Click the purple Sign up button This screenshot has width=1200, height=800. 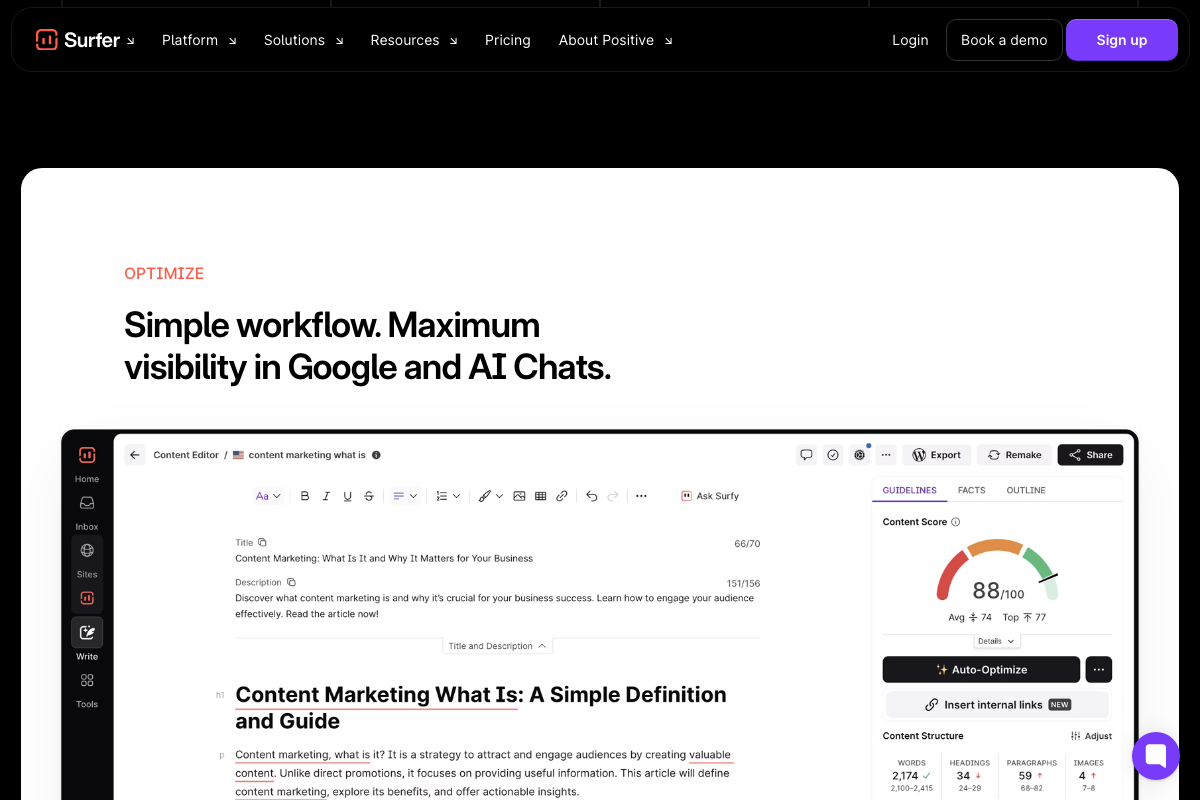(x=1122, y=40)
